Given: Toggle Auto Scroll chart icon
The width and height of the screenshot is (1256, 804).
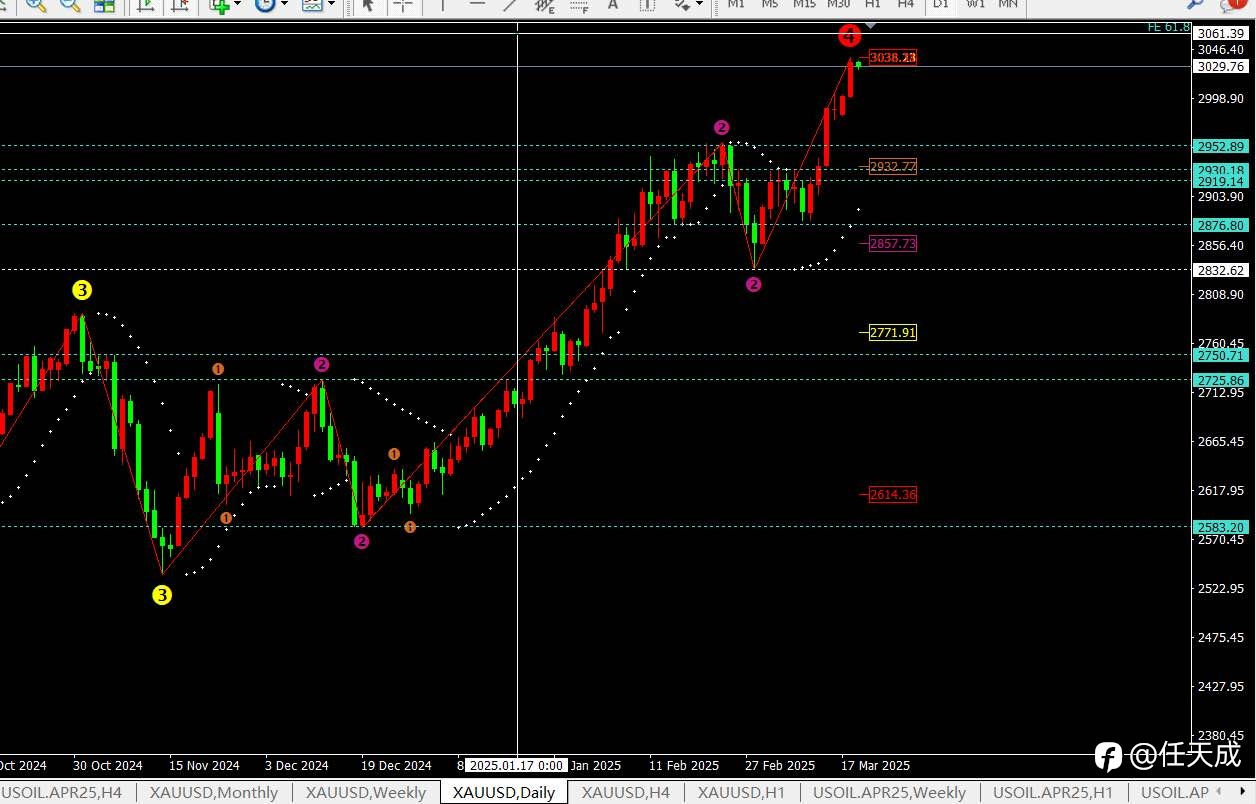Looking at the screenshot, I should pos(146,5).
